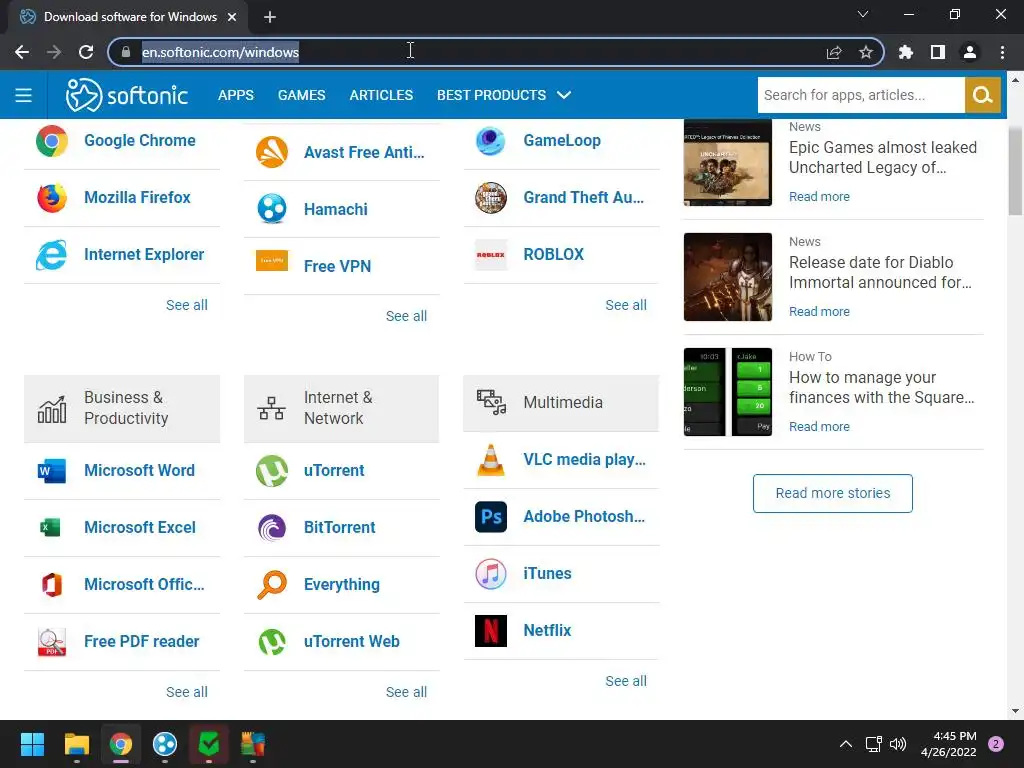This screenshot has height=768, width=1024.
Task: Open the Business & Productivity category
Action: (x=122, y=409)
